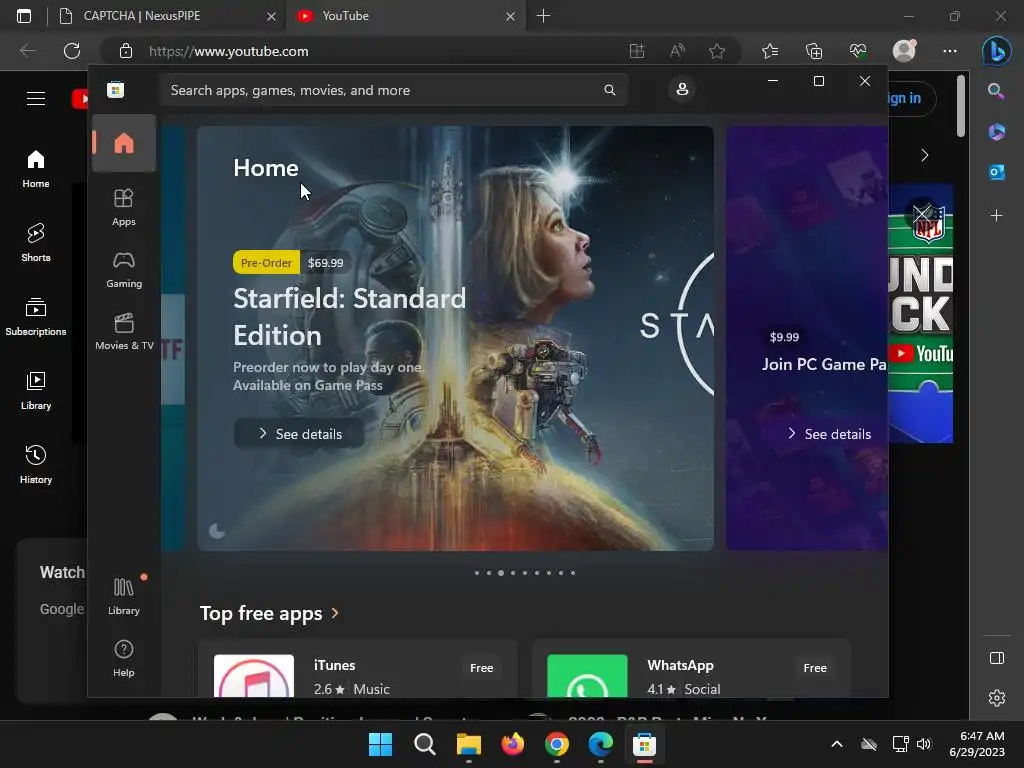The image size is (1024, 768).
Task: Toggle the Edge sidebar panel layout icon
Action: pyautogui.click(x=997, y=658)
